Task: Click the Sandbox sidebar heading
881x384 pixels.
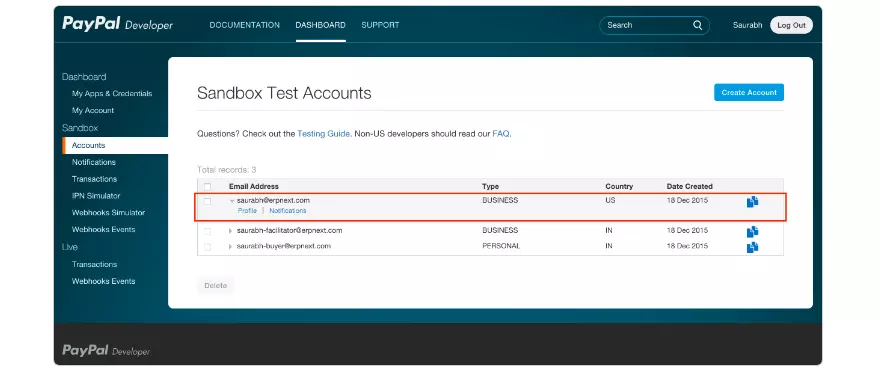Action: 80,128
